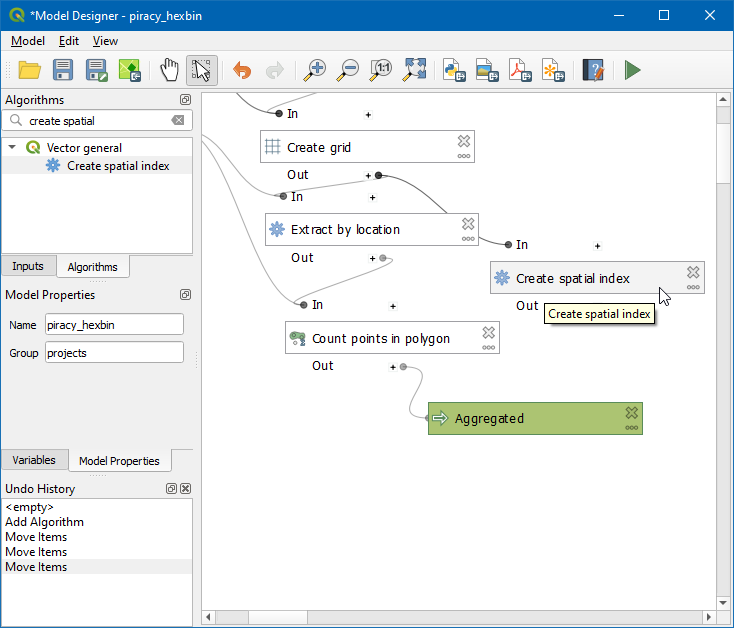Expand Out links of Create grid
This screenshot has width=734, height=628.
(368, 175)
